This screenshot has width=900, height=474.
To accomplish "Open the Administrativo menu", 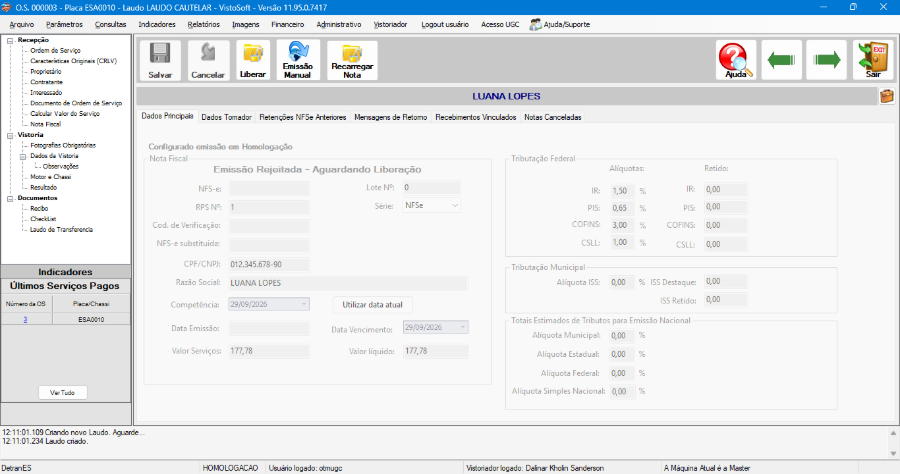I will coord(339,25).
